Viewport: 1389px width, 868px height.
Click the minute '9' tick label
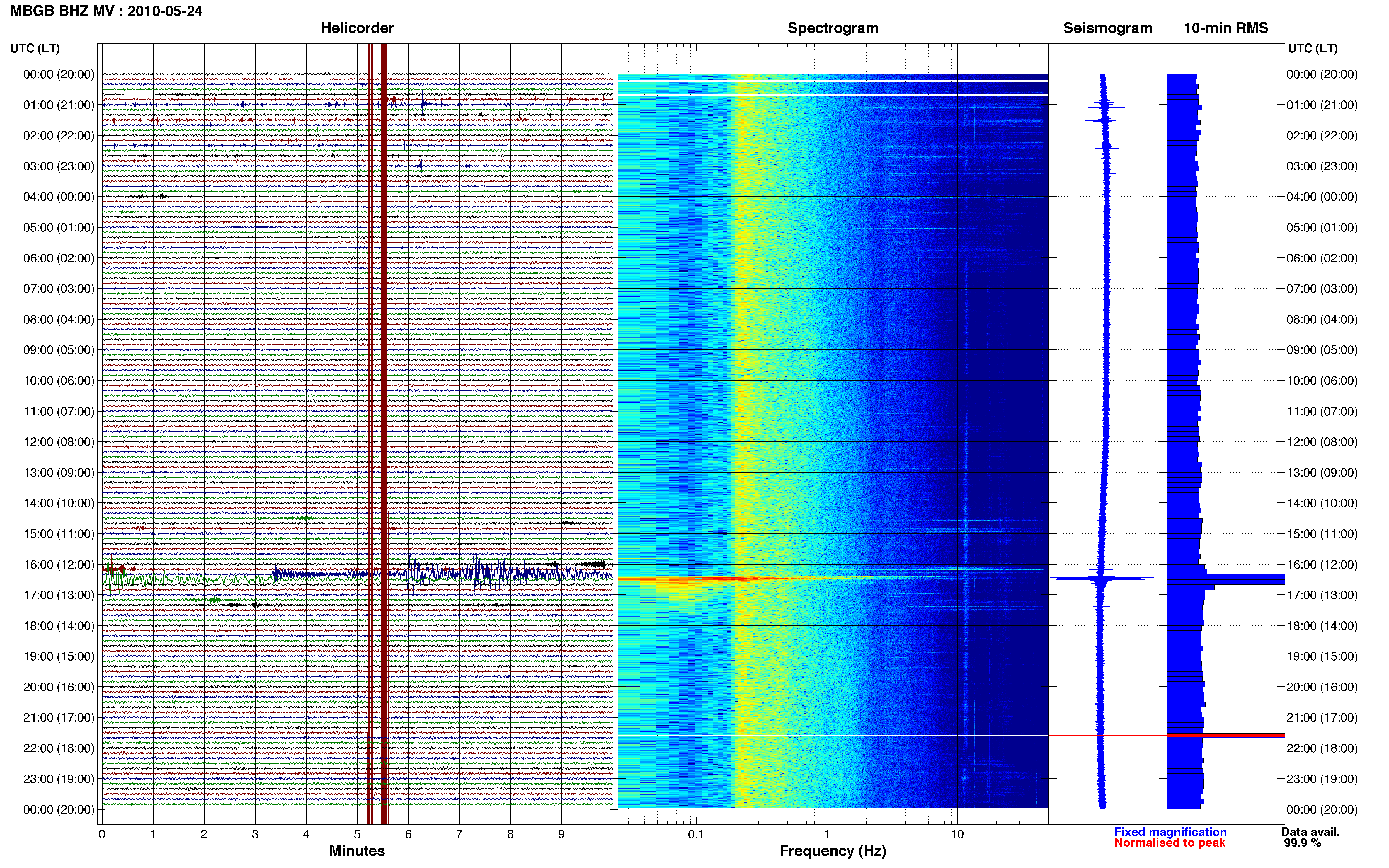click(x=561, y=834)
